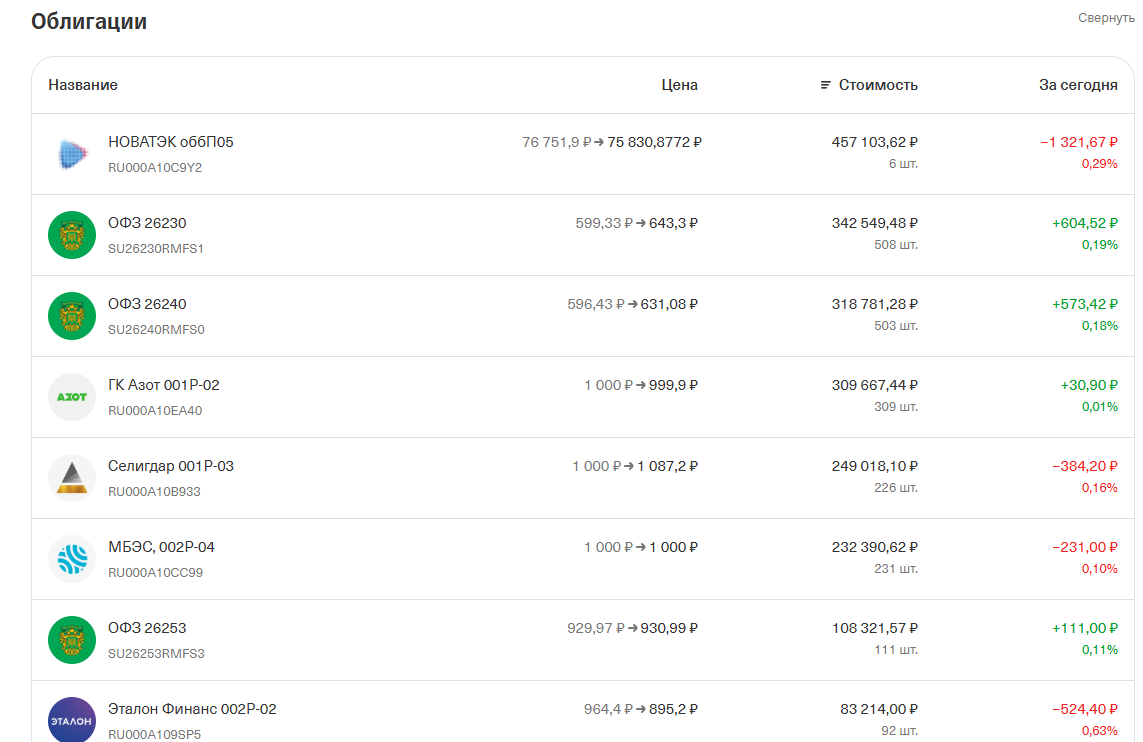Click the Эталон Финанс purple logo
Viewport: 1143px width, 742px height.
pos(72,720)
